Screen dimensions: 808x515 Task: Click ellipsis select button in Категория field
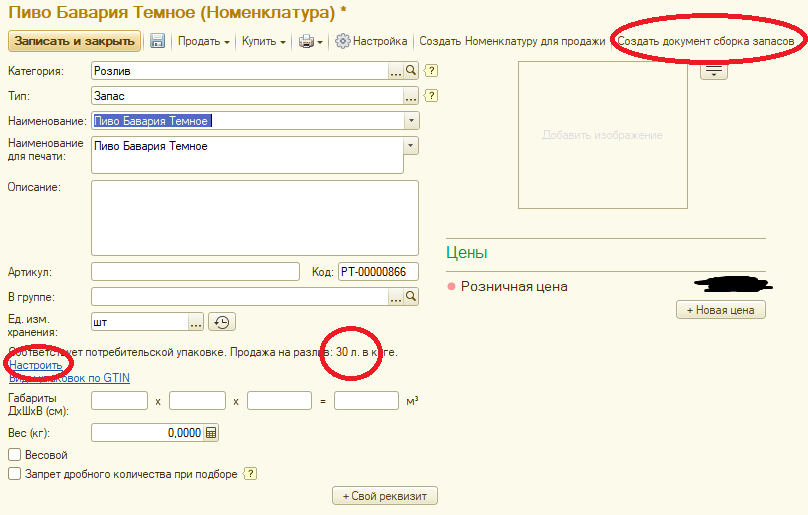click(x=396, y=71)
